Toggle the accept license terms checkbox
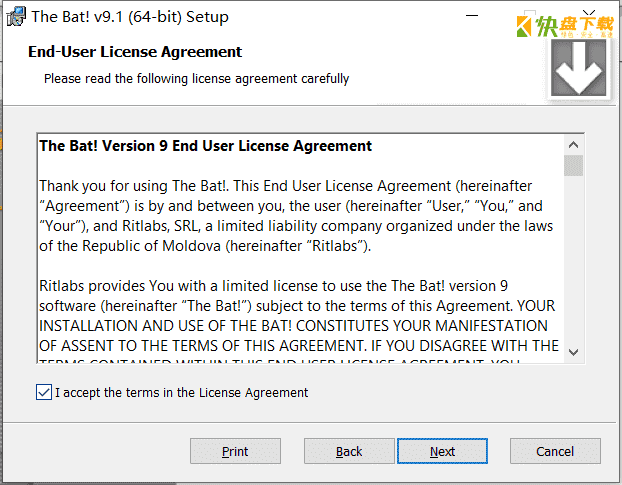The width and height of the screenshot is (622, 485). (44, 392)
